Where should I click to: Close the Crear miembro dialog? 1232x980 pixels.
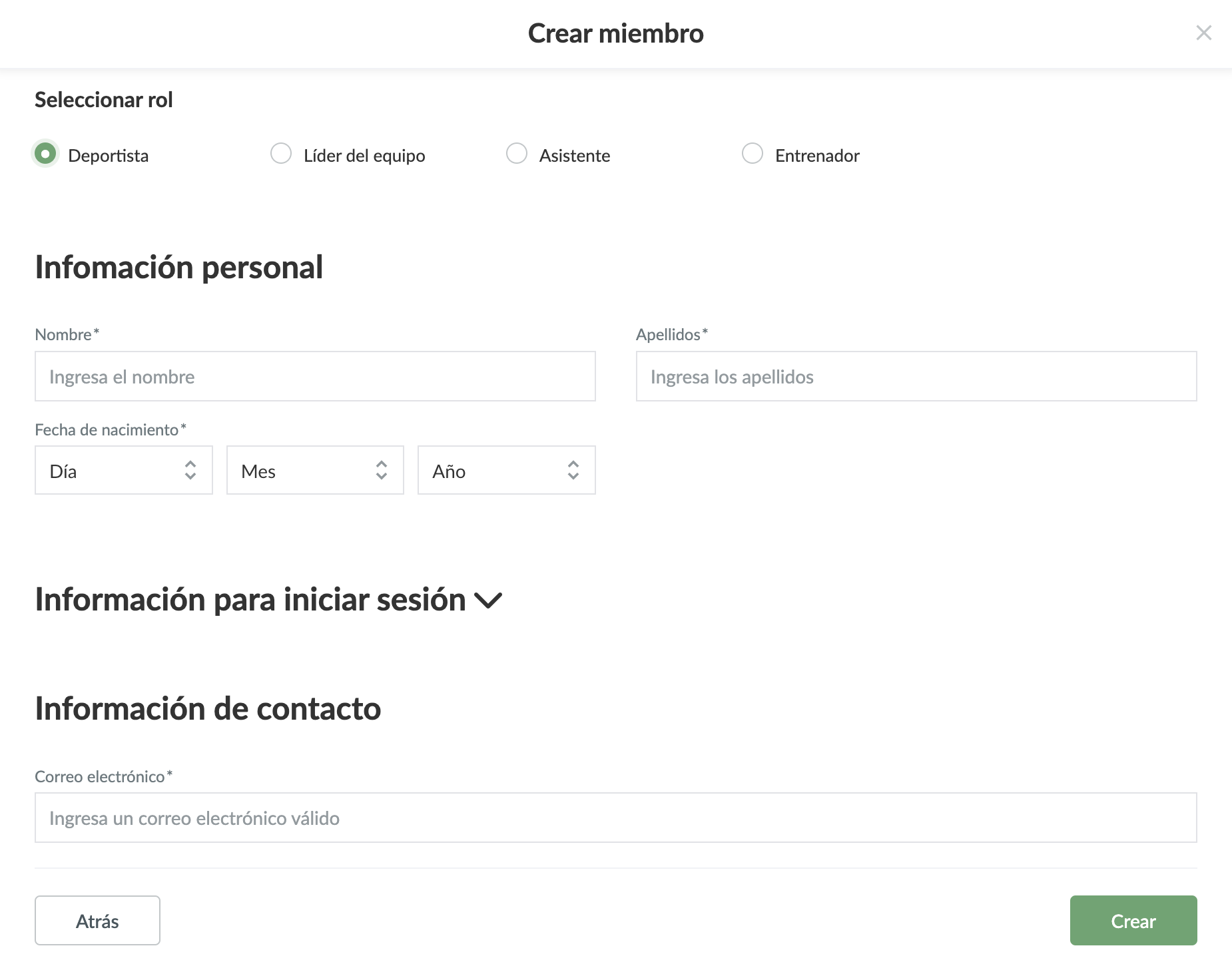pyautogui.click(x=1203, y=33)
